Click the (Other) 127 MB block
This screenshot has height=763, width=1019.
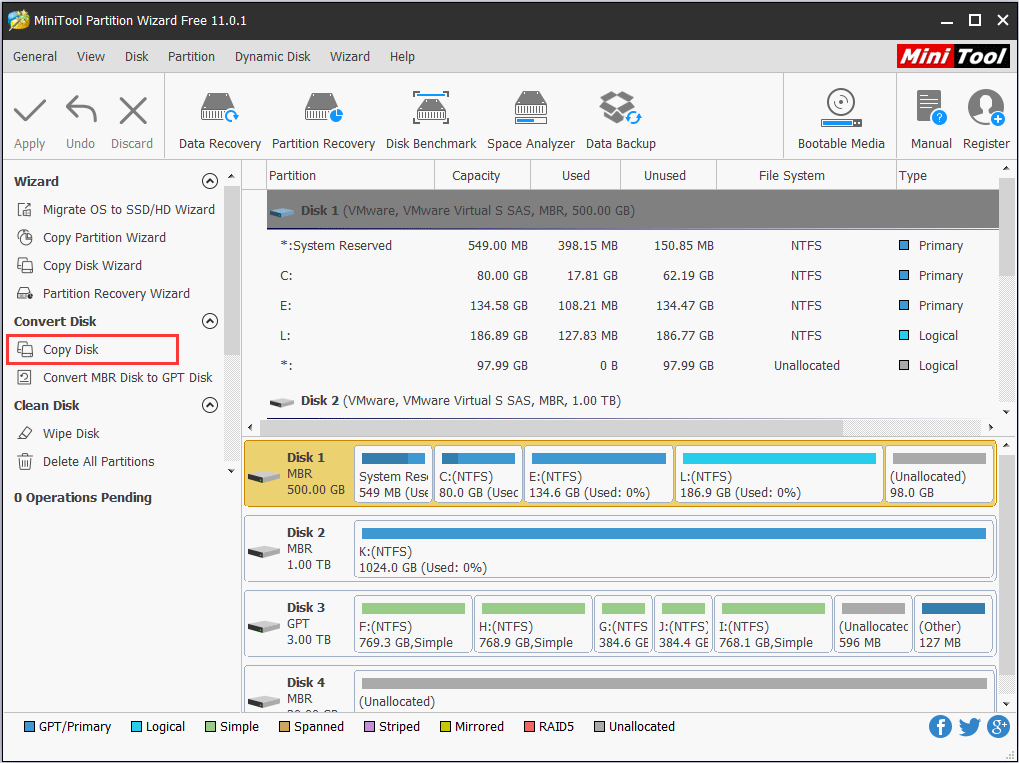953,624
